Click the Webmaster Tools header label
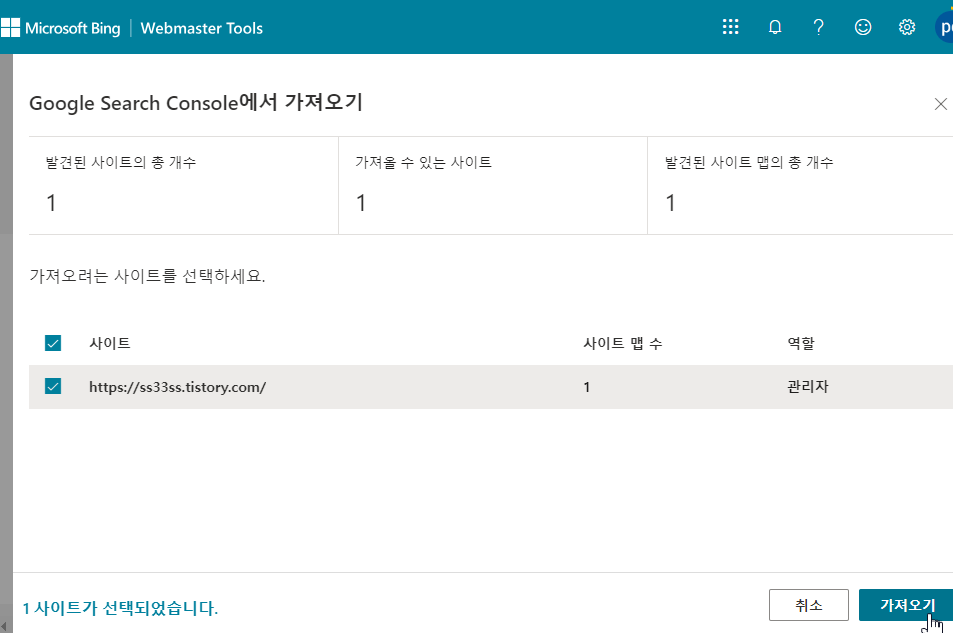953x633 pixels. [201, 28]
